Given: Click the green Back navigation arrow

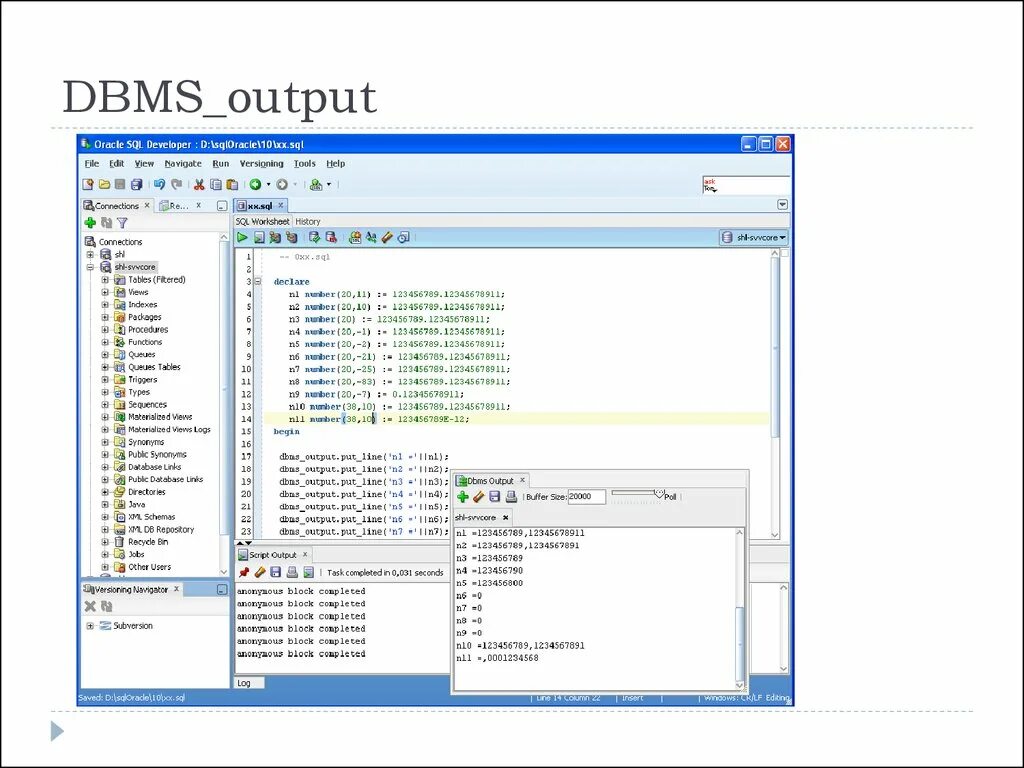Looking at the screenshot, I should pos(255,185).
